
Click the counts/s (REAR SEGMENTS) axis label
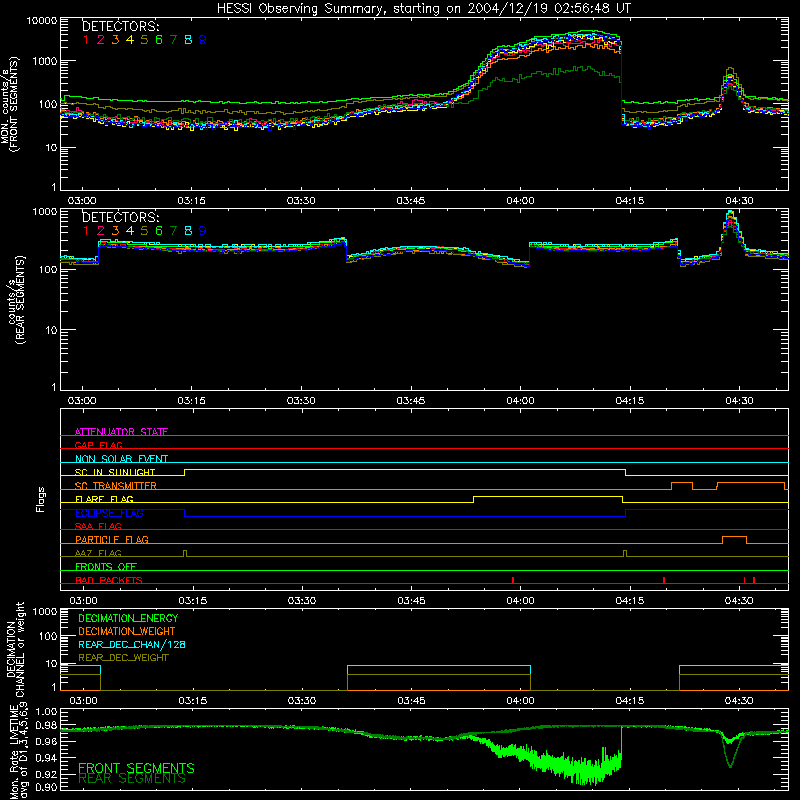[x=16, y=300]
